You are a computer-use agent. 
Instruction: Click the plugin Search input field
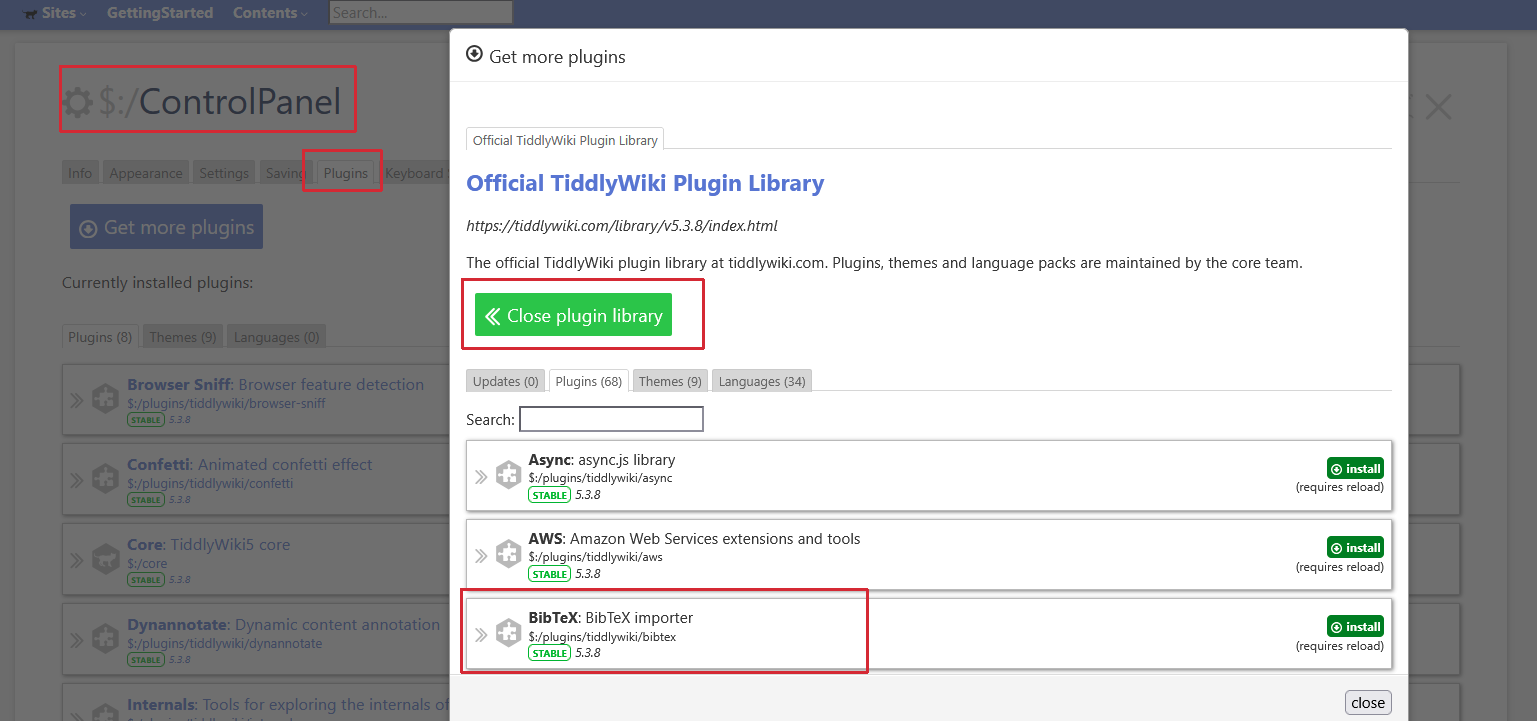(x=611, y=419)
